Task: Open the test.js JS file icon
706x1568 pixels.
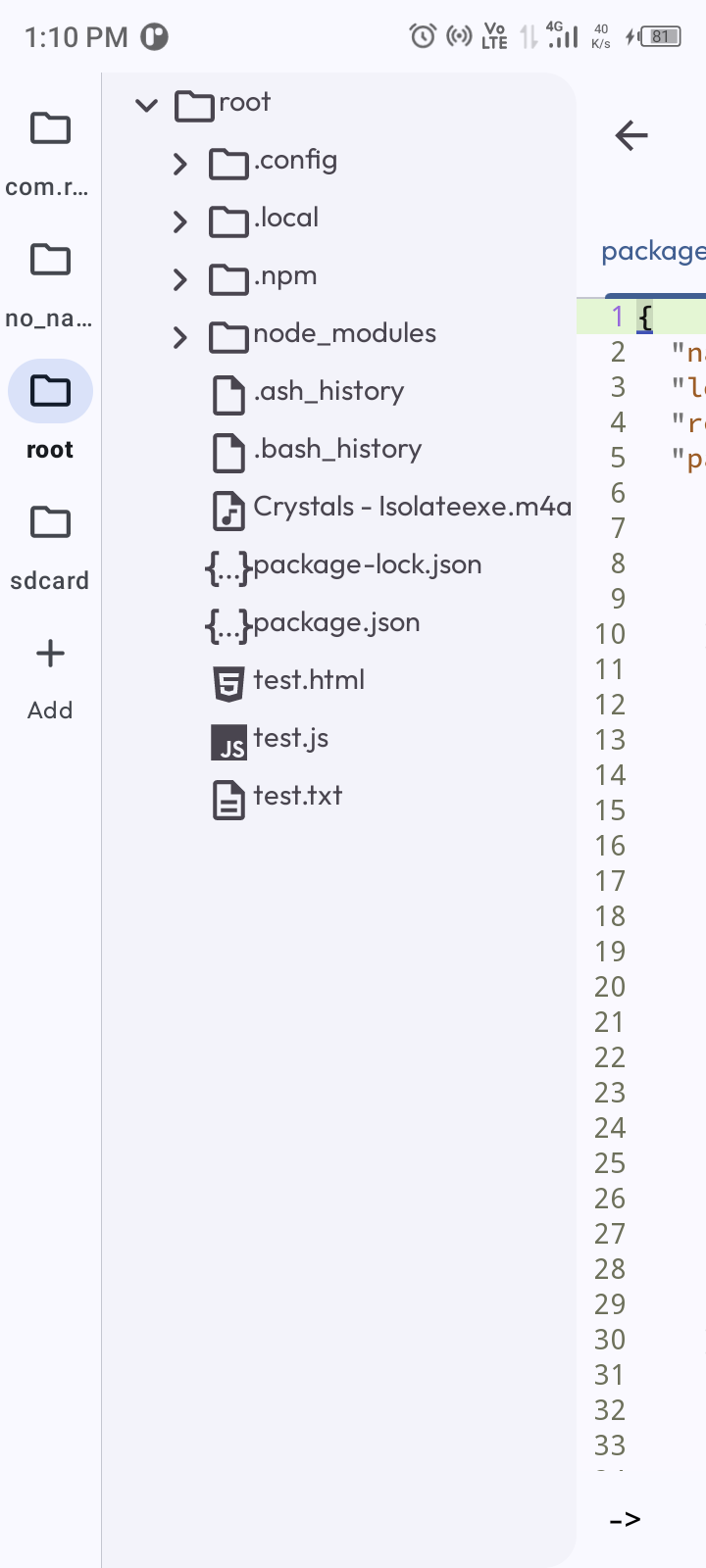Action: (228, 742)
